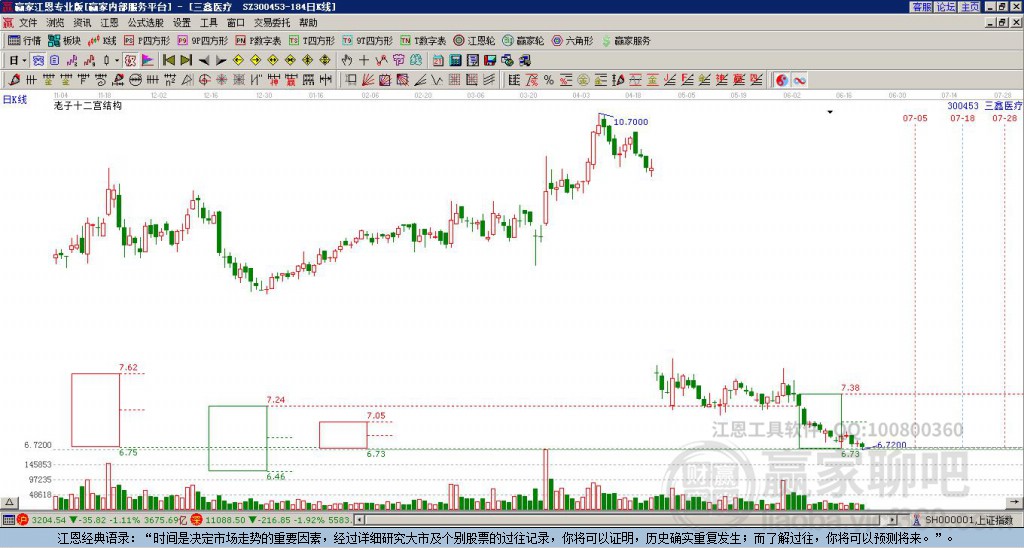Open 赢家服务 with dollar icon
This screenshot has width=1024, height=548.
point(626,40)
